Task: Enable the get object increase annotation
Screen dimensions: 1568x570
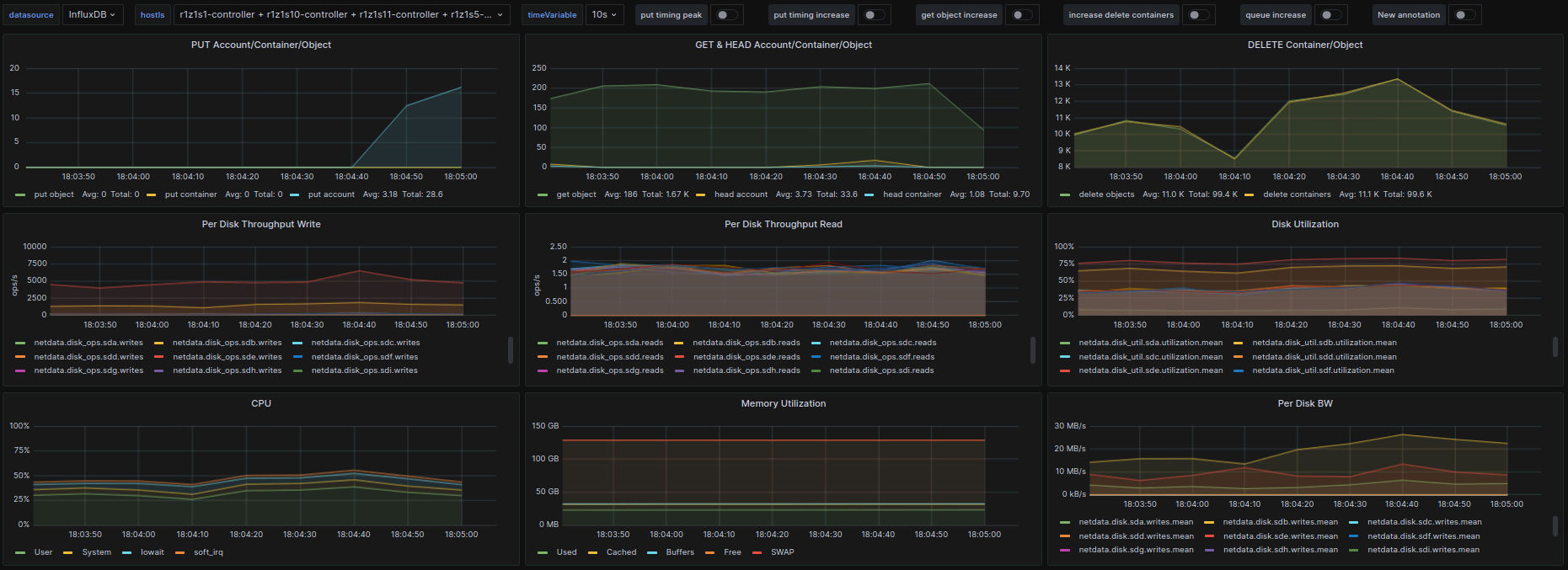Action: point(1021,15)
